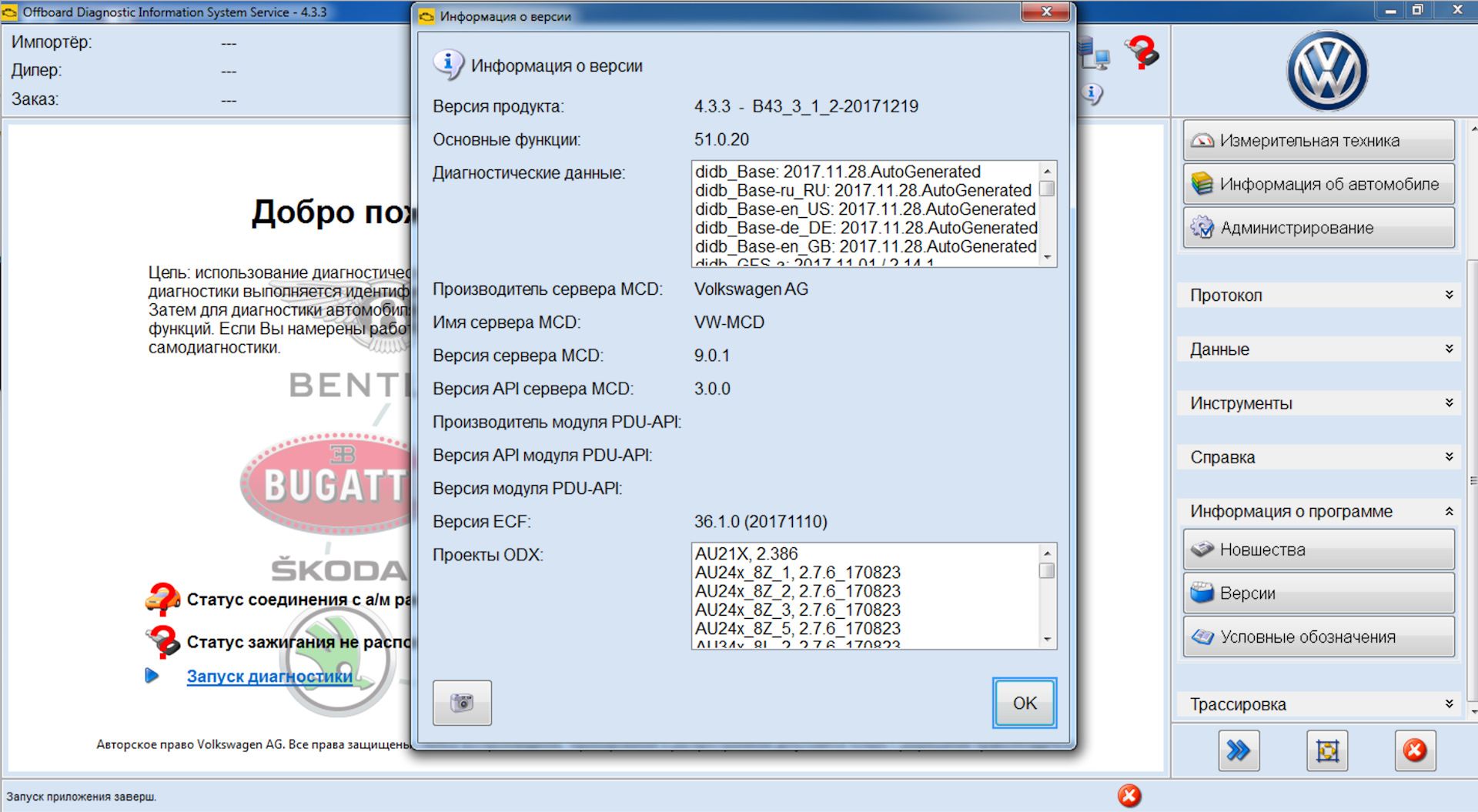This screenshot has width=1478, height=812.
Task: Click the info icon in dialog header
Action: [x=448, y=65]
